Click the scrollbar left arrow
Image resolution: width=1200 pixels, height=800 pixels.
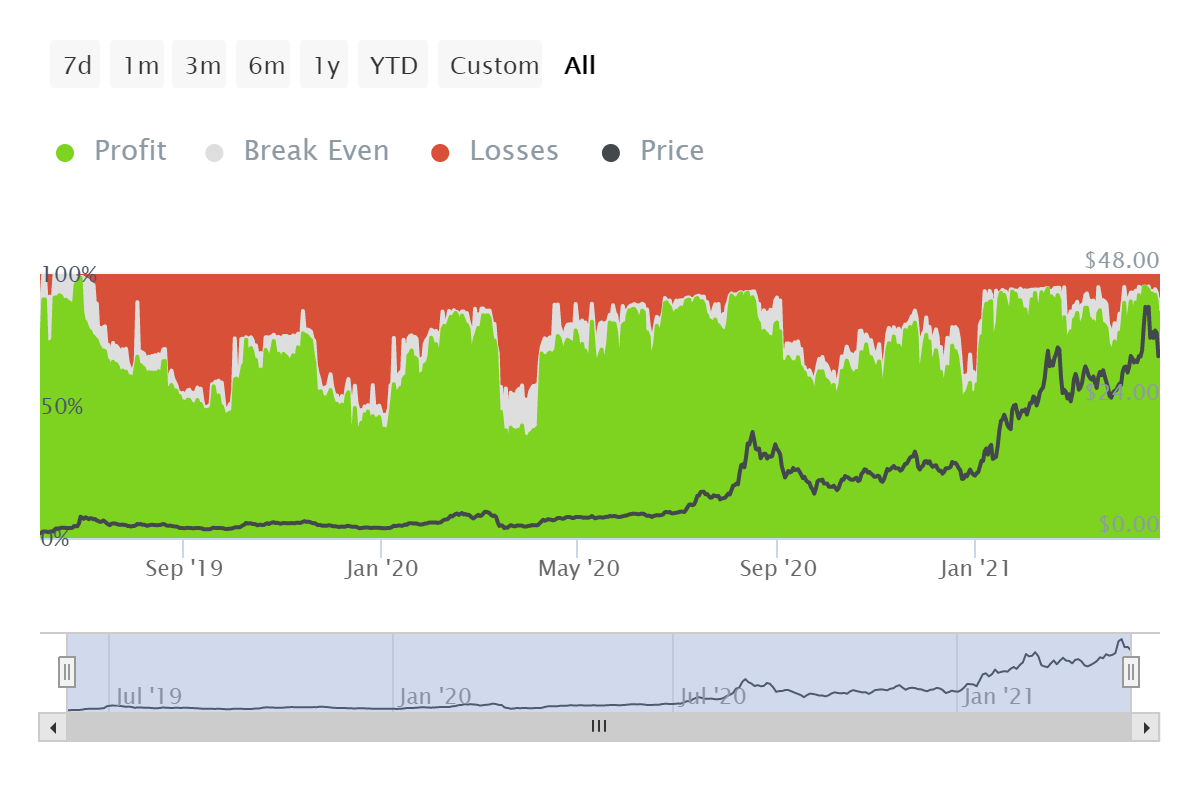click(x=52, y=727)
